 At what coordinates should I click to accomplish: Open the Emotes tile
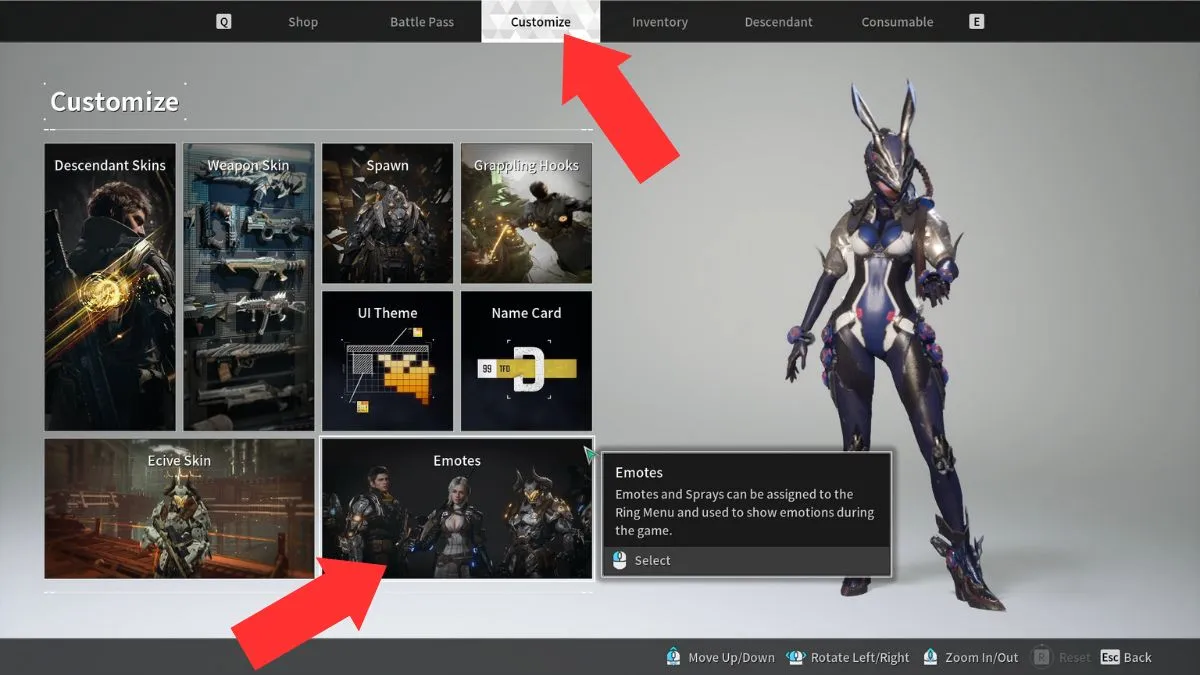[x=456, y=508]
